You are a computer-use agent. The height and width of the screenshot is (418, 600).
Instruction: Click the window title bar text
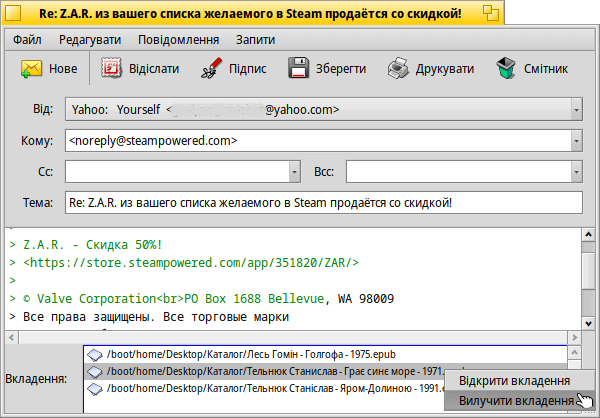250,14
